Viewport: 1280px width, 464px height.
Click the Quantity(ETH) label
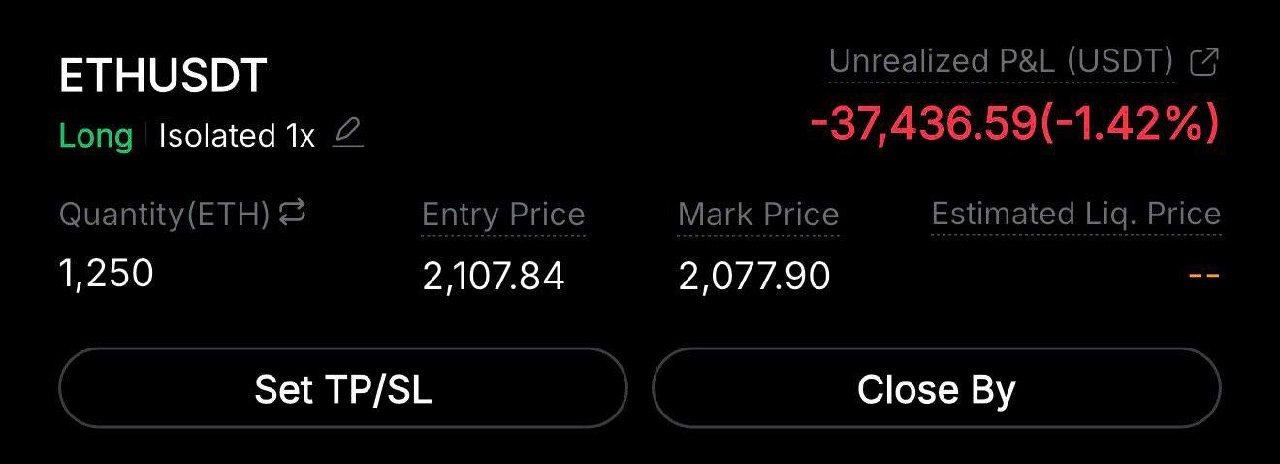(x=165, y=214)
